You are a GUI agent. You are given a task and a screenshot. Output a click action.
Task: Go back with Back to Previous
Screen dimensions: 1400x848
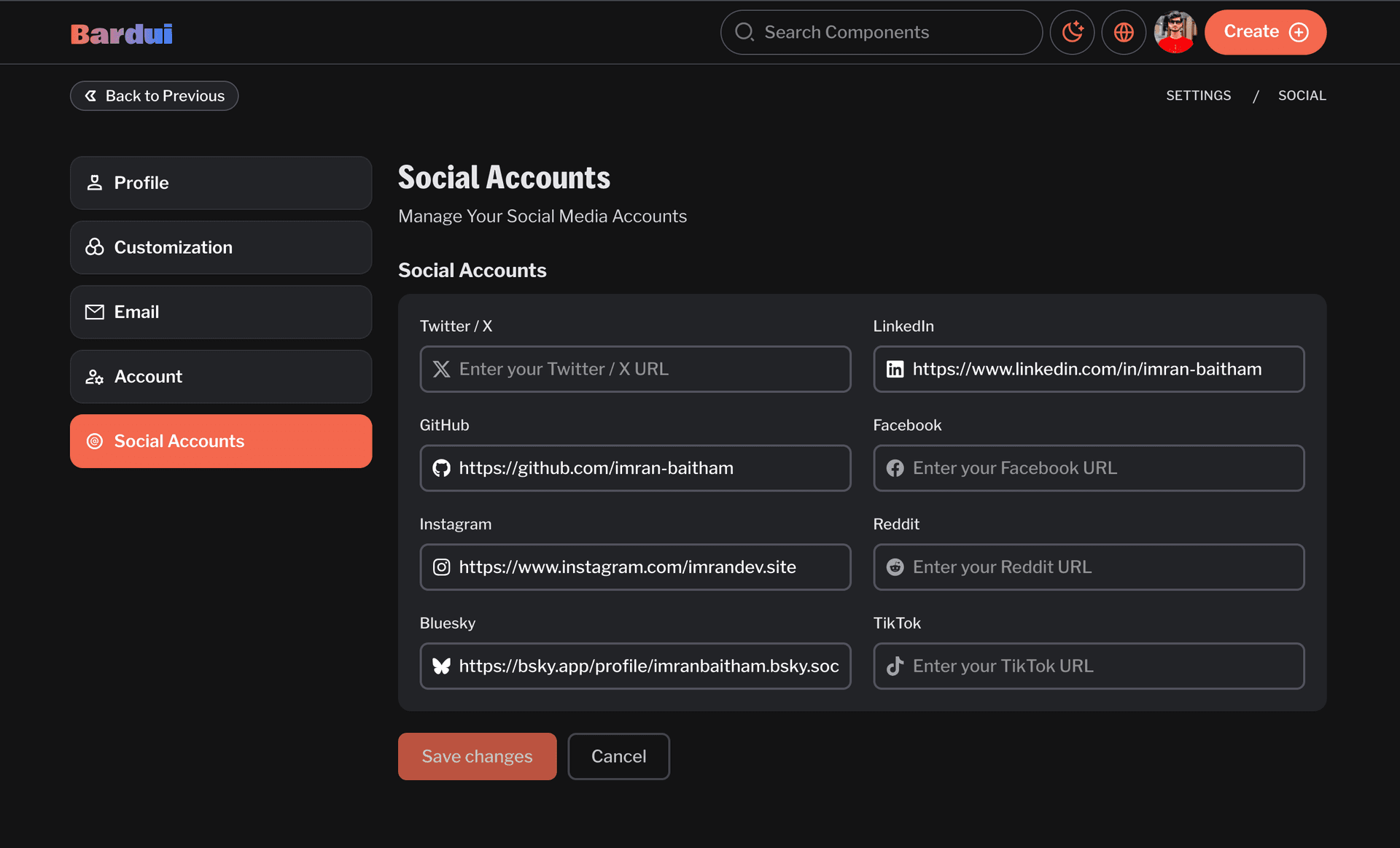point(154,96)
